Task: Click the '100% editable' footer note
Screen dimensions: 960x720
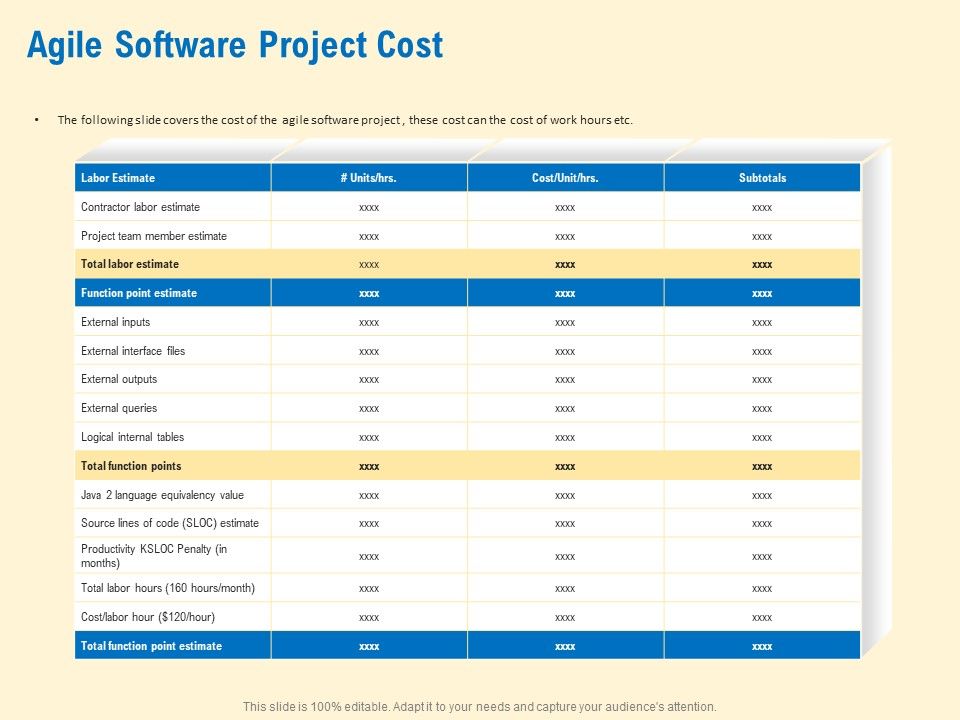Action: tap(479, 707)
